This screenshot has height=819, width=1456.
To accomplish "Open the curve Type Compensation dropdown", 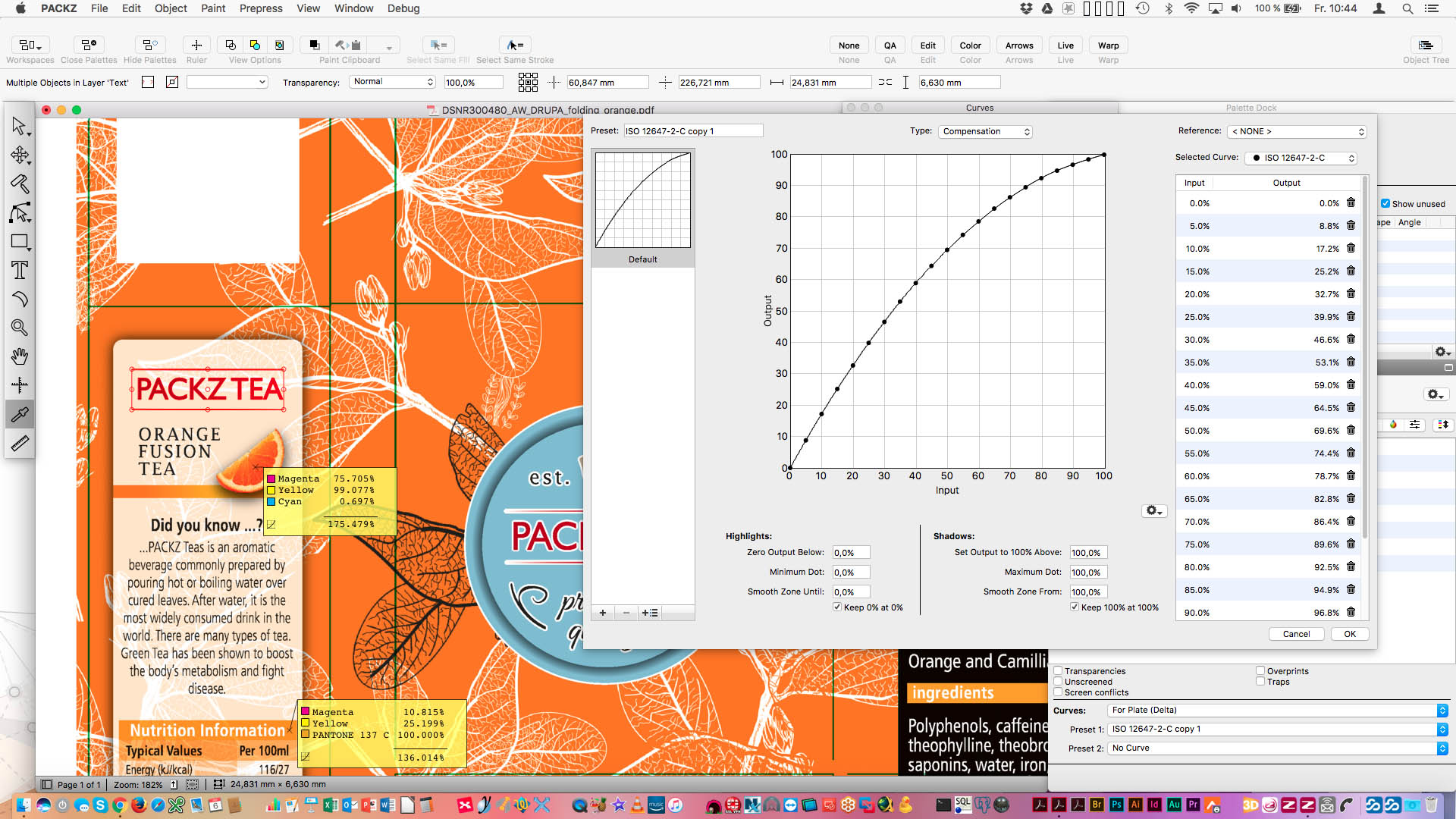I will [x=985, y=131].
